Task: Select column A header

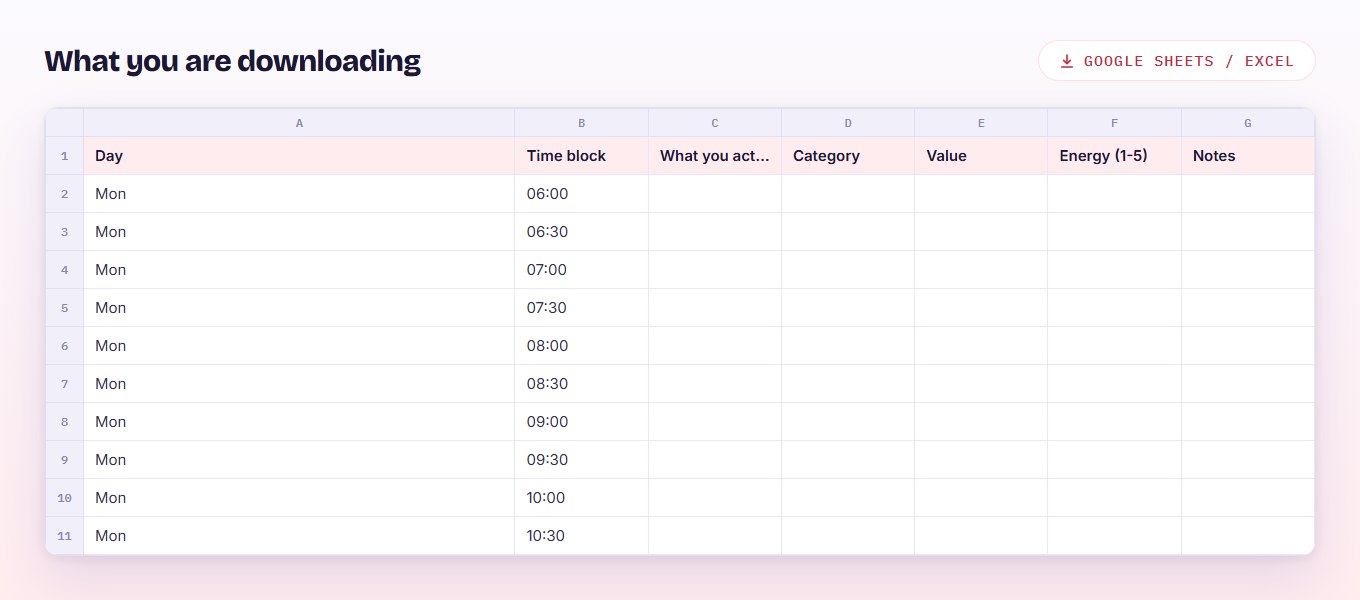Action: click(299, 123)
